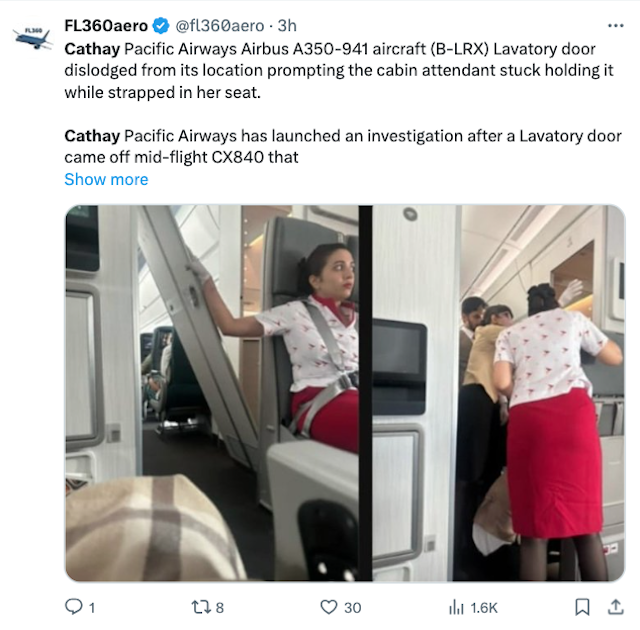View analytics via the bar chart icon
The image size is (640, 630).
click(456, 606)
